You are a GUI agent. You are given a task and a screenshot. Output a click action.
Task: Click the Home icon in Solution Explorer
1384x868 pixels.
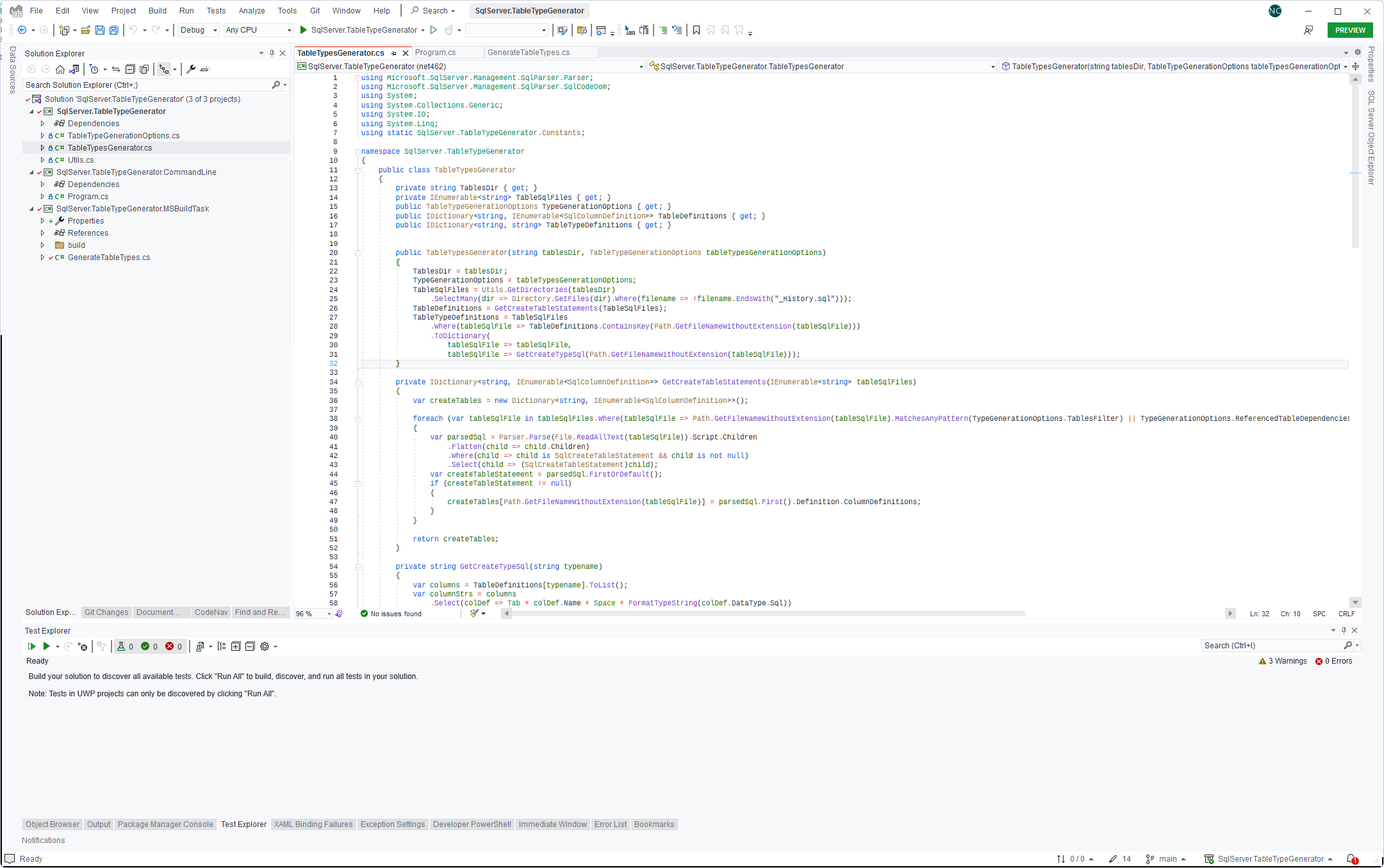[60, 69]
